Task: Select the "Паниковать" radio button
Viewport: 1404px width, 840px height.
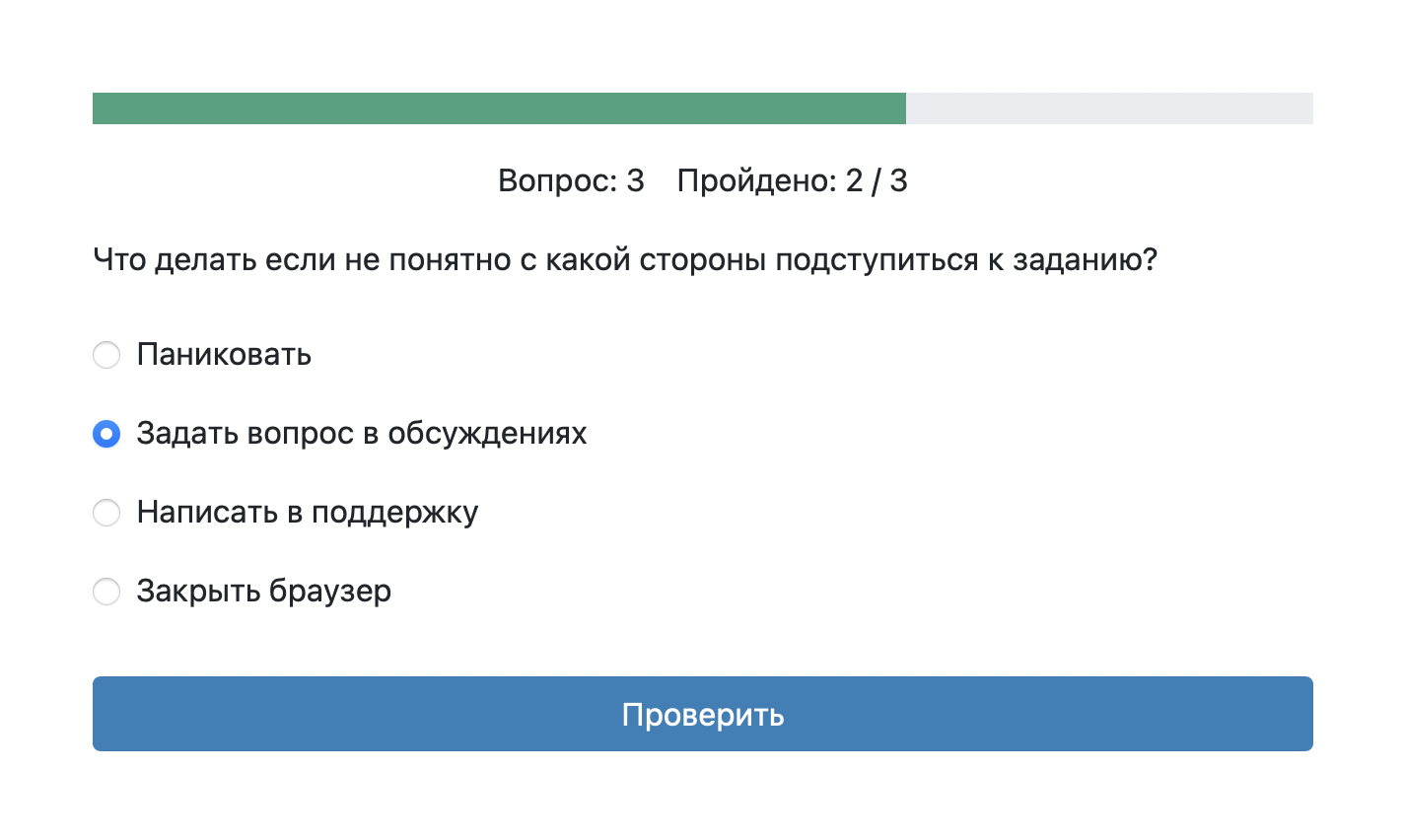Action: [x=106, y=355]
